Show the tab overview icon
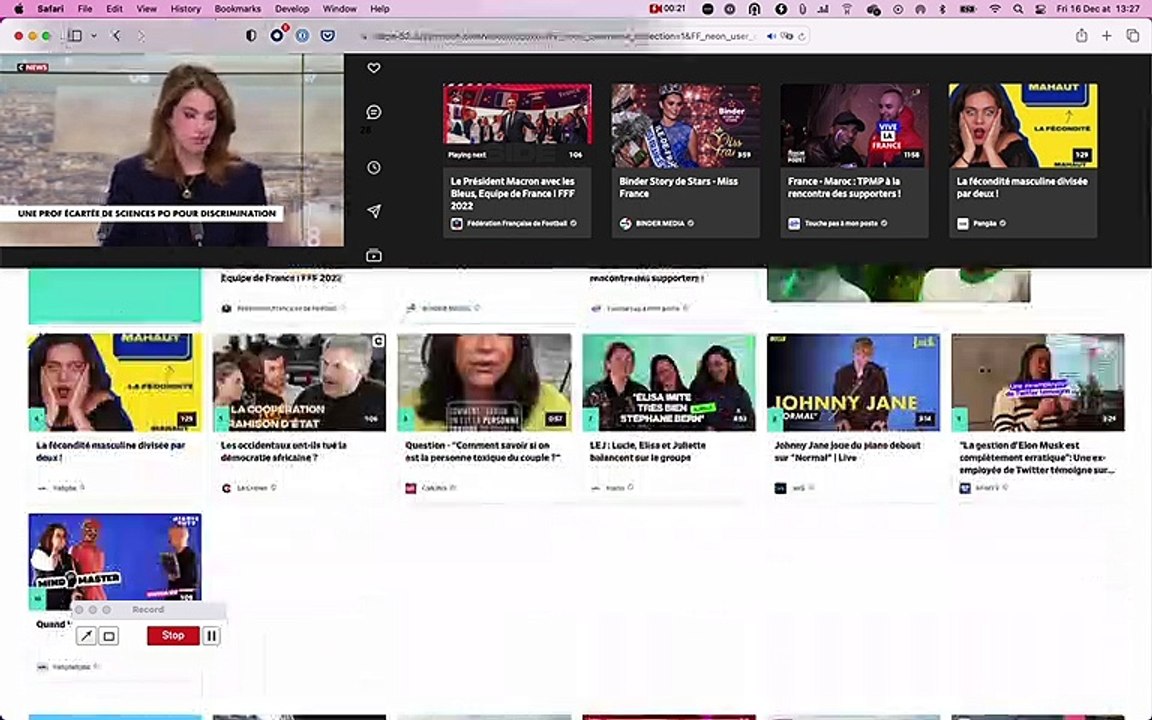This screenshot has height=720, width=1152. click(1132, 35)
